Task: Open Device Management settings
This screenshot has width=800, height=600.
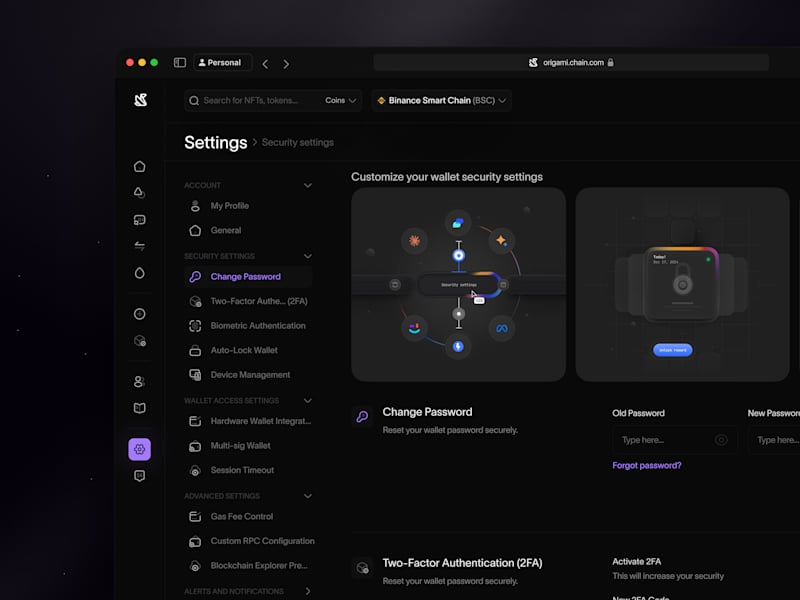Action: point(248,374)
